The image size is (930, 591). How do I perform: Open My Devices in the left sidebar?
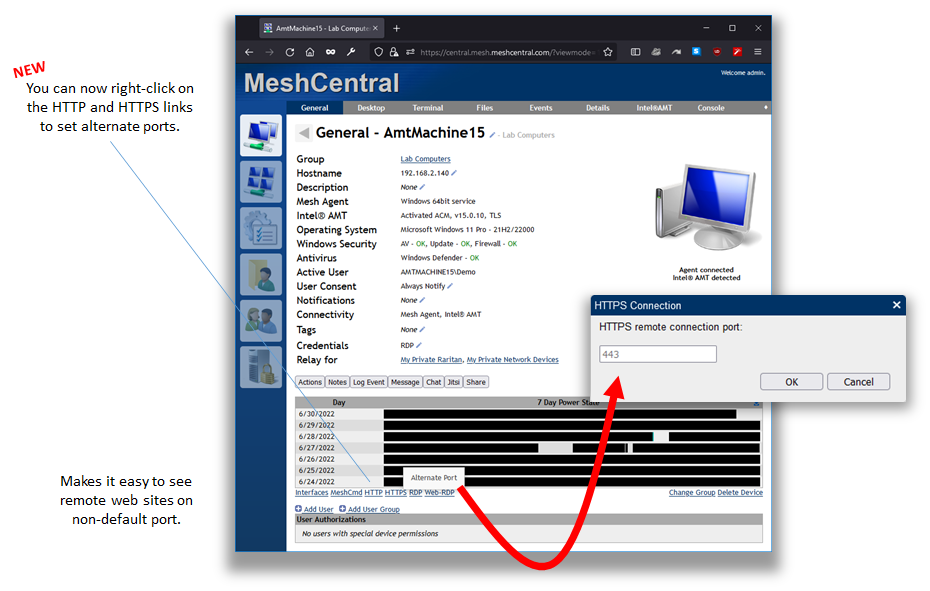pyautogui.click(x=261, y=135)
